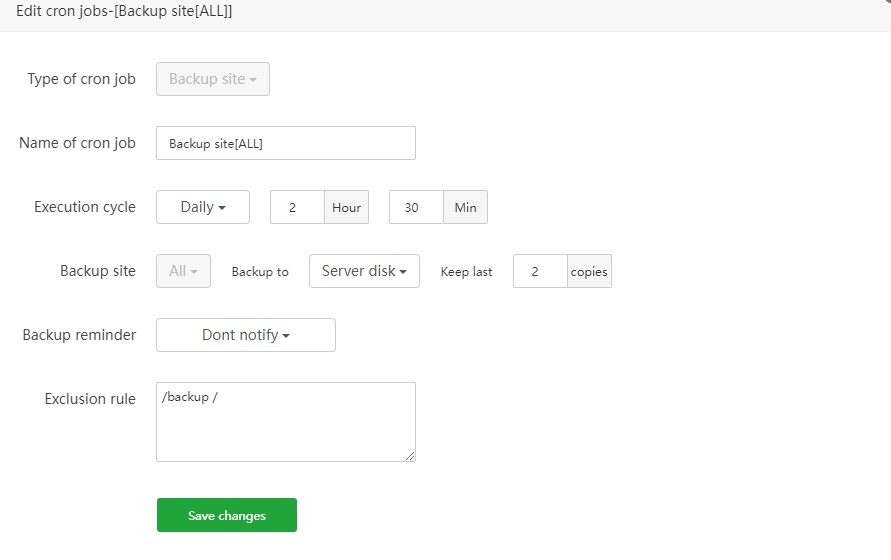Expand the Server disk destination dropdown
This screenshot has width=891, height=560.
click(x=364, y=271)
